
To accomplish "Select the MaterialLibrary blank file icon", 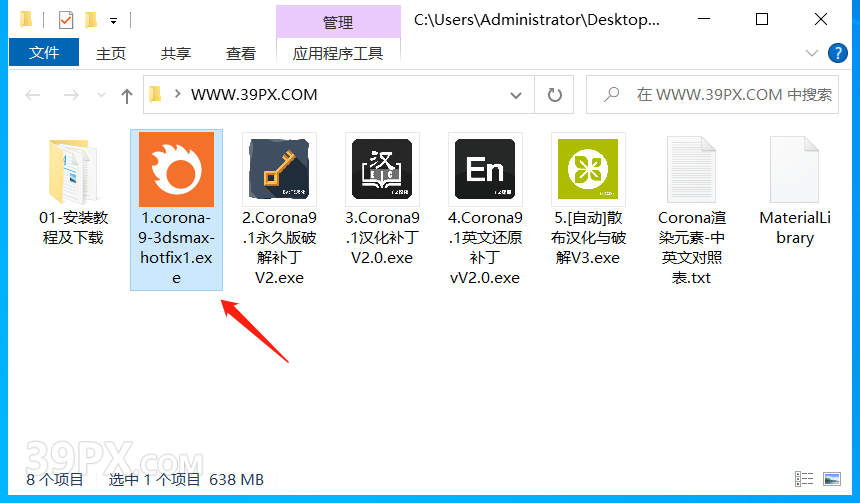I will [x=794, y=169].
